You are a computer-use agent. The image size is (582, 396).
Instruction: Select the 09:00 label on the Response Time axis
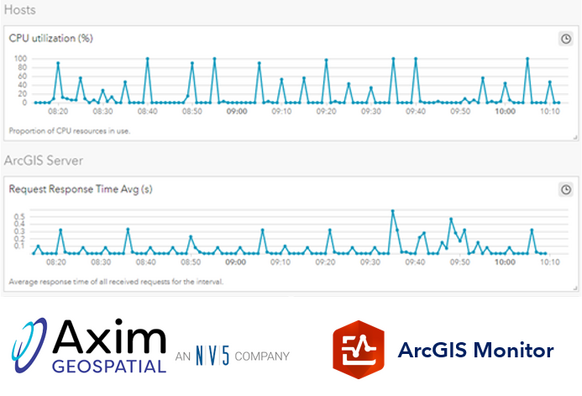click(x=236, y=262)
